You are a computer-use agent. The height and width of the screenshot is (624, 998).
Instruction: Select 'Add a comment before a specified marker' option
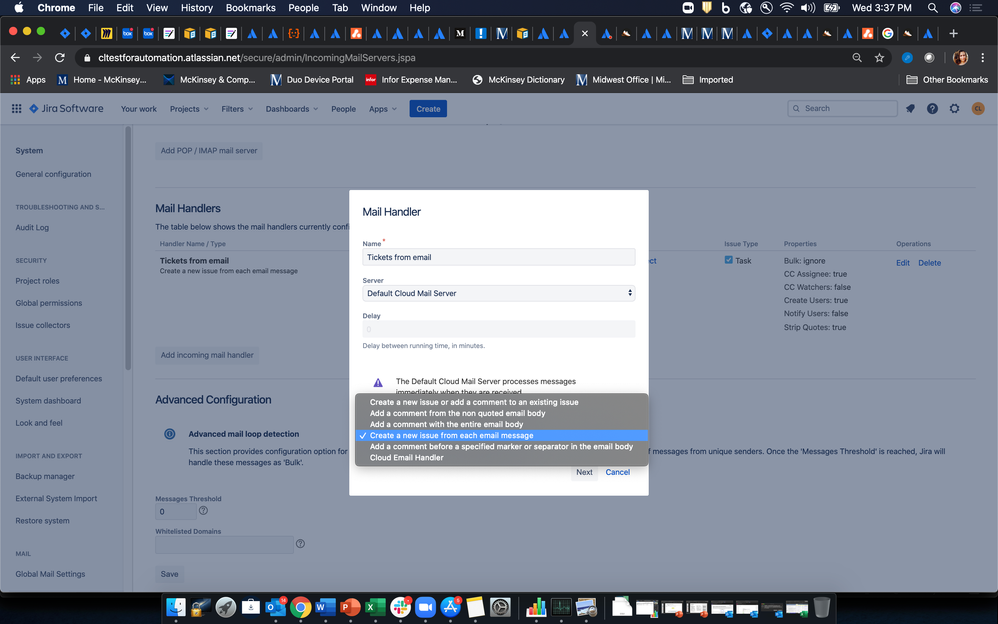click(502, 446)
